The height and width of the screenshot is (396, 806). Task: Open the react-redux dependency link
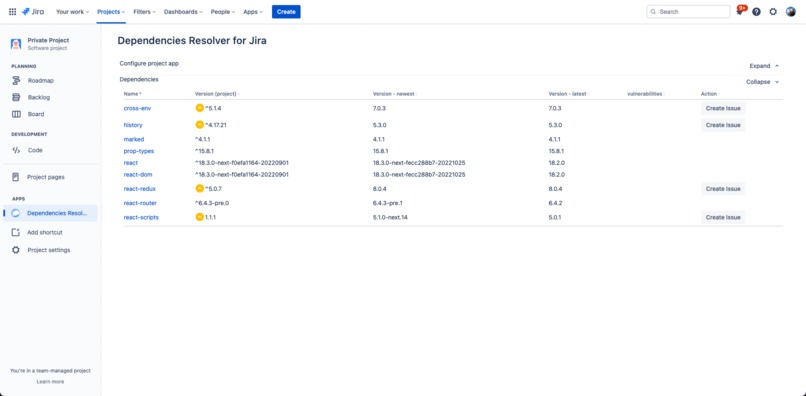coord(139,189)
